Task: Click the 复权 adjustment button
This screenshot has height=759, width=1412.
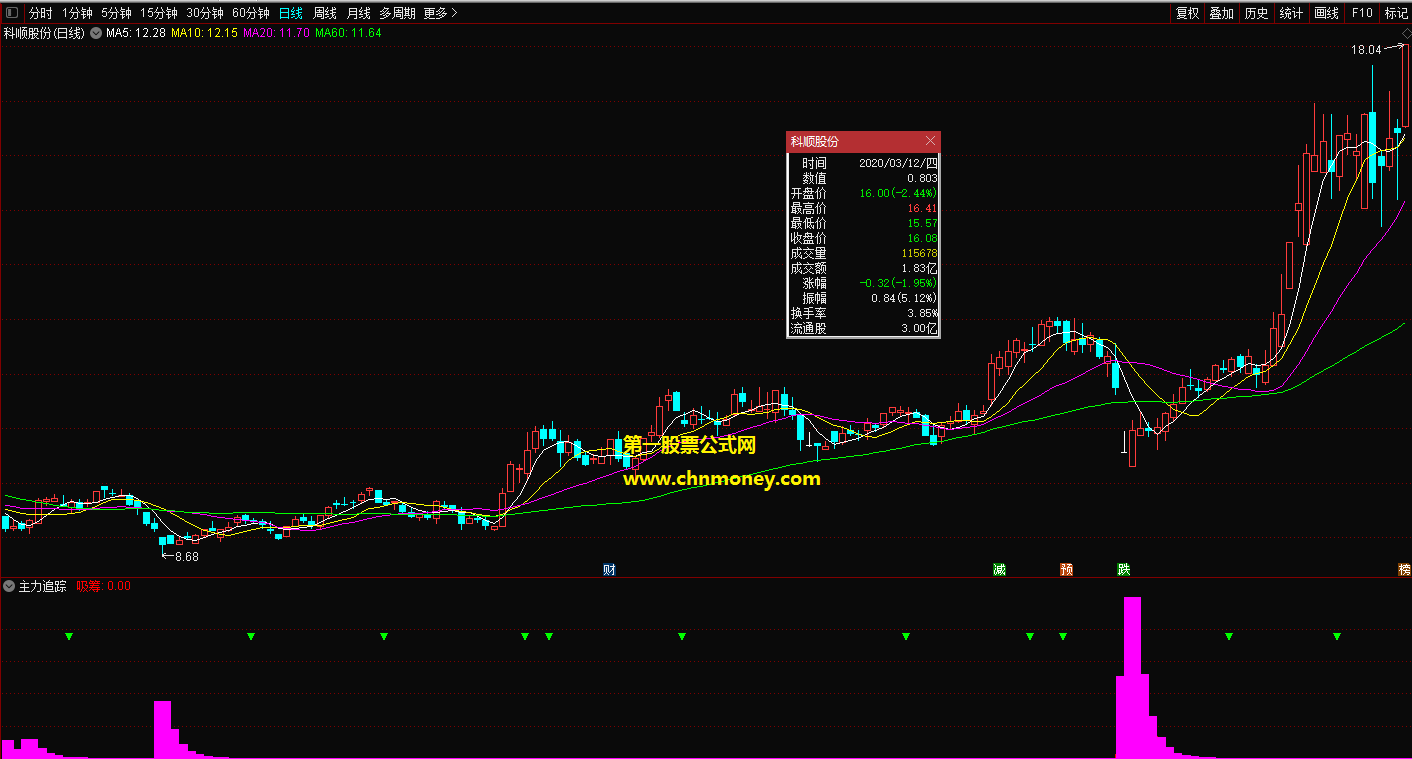Action: (1187, 13)
